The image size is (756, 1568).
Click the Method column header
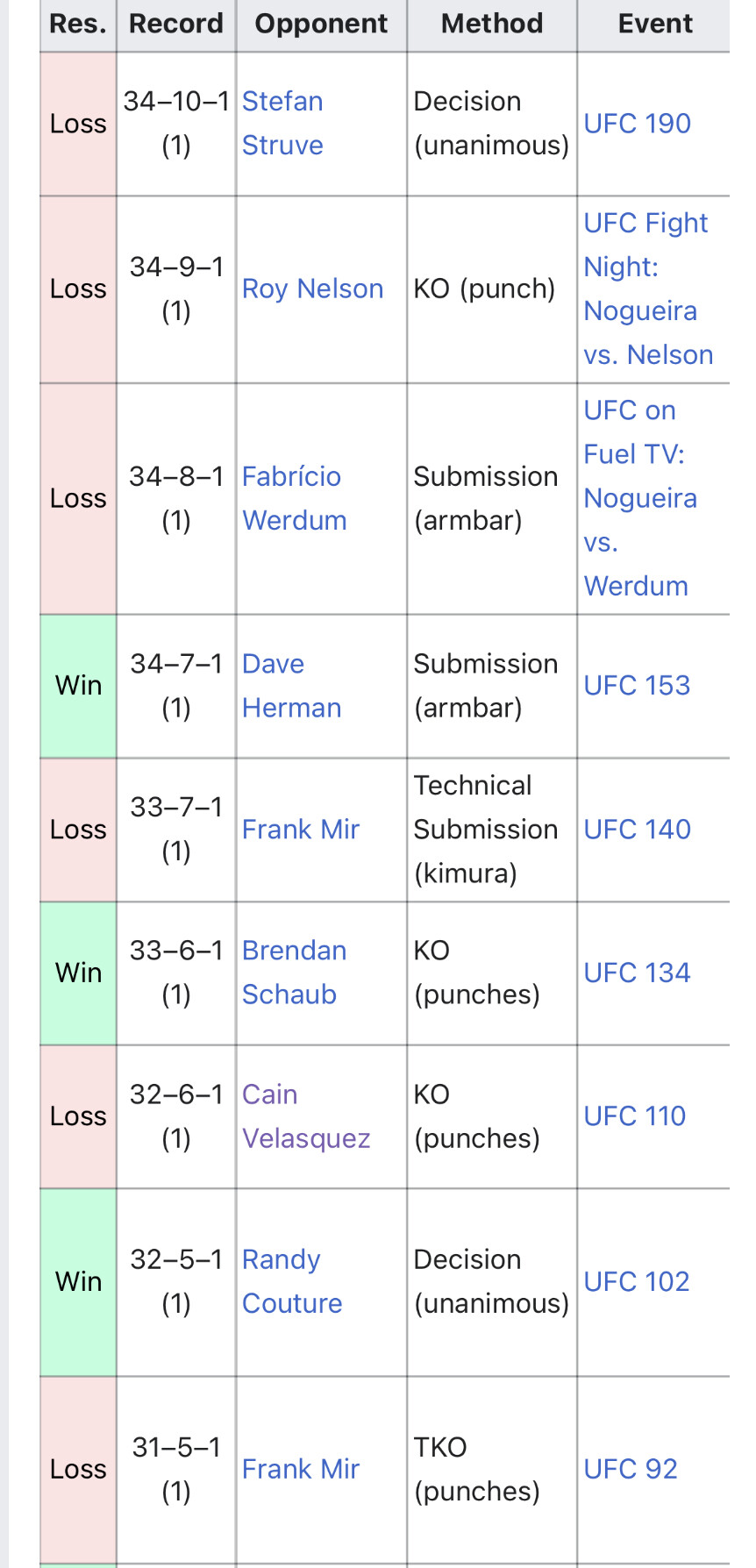coord(492,24)
